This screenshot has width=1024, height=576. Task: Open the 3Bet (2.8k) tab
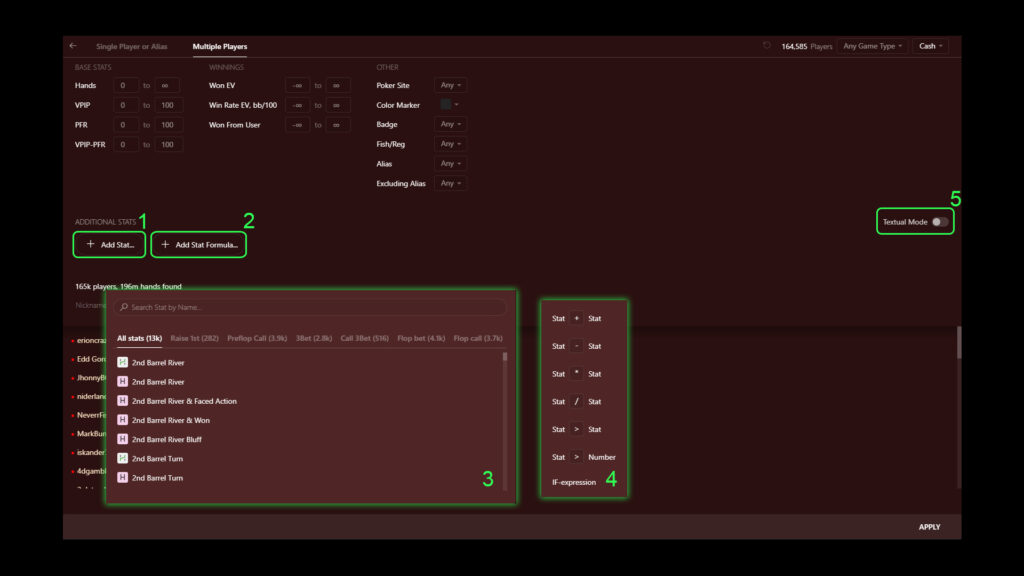point(313,338)
